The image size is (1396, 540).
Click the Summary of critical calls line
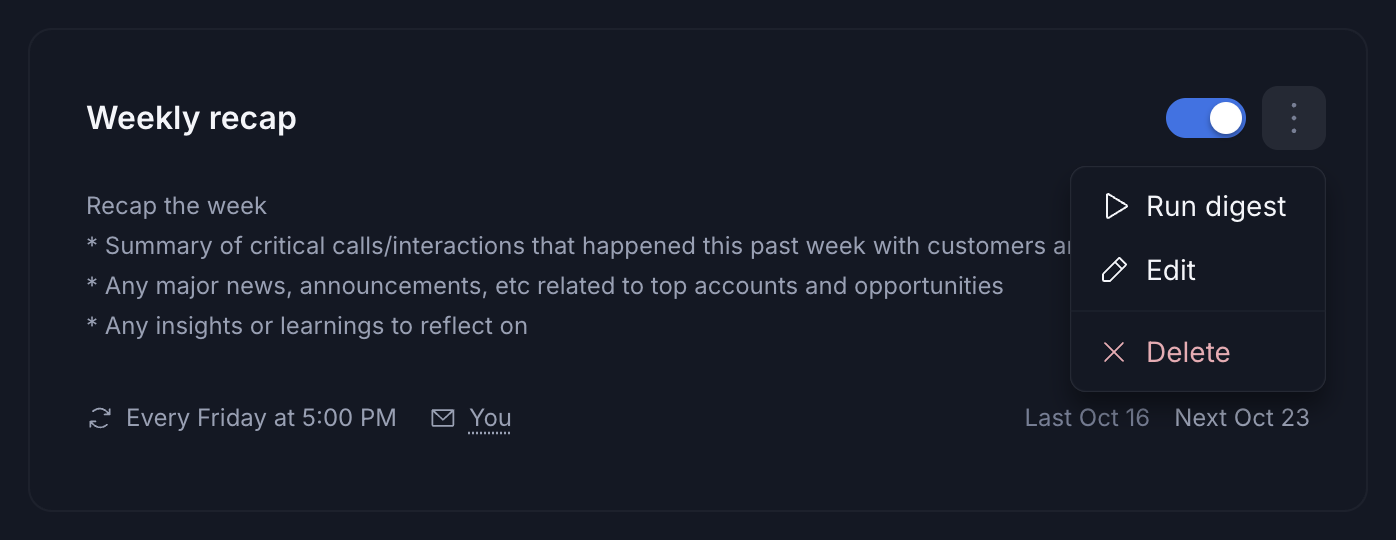578,246
